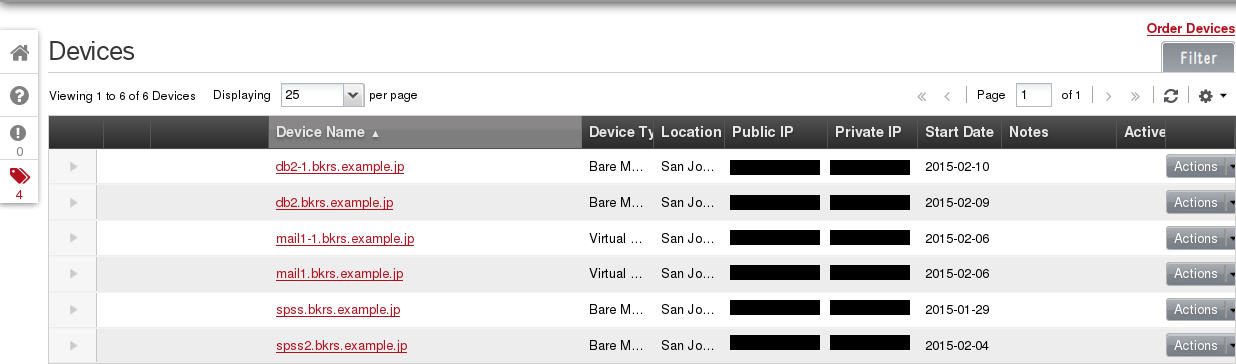Open the mail1-1.bkrs.example.jp device link
This screenshot has width=1236, height=364.
coord(345,239)
